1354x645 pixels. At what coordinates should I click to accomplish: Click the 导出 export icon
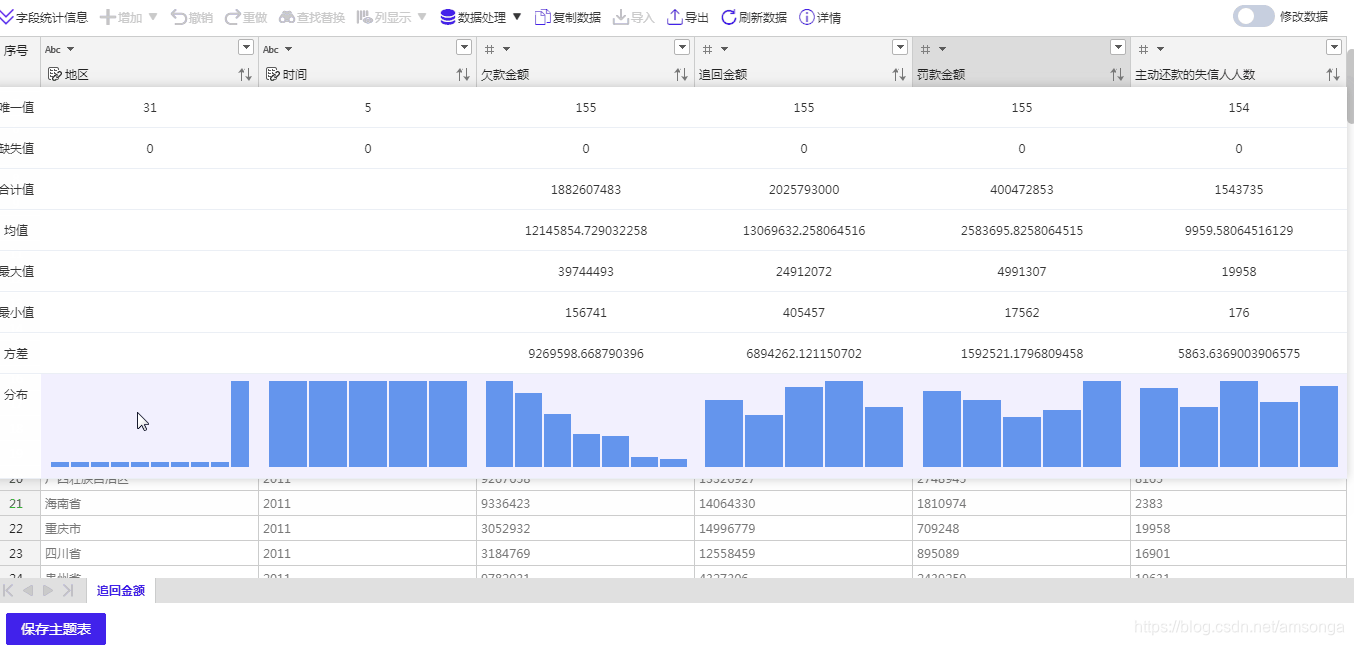tap(675, 17)
